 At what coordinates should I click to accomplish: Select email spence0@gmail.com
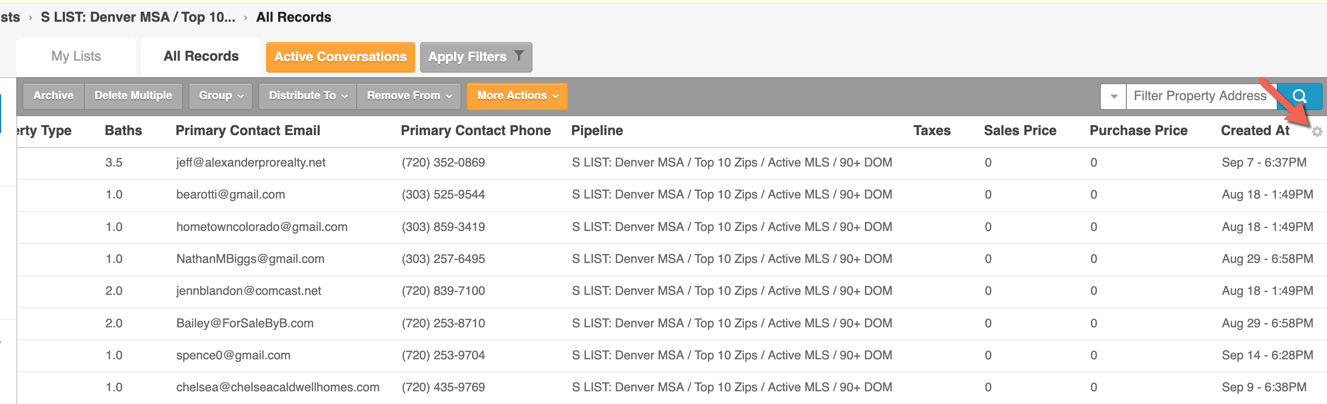pyautogui.click(x=233, y=355)
